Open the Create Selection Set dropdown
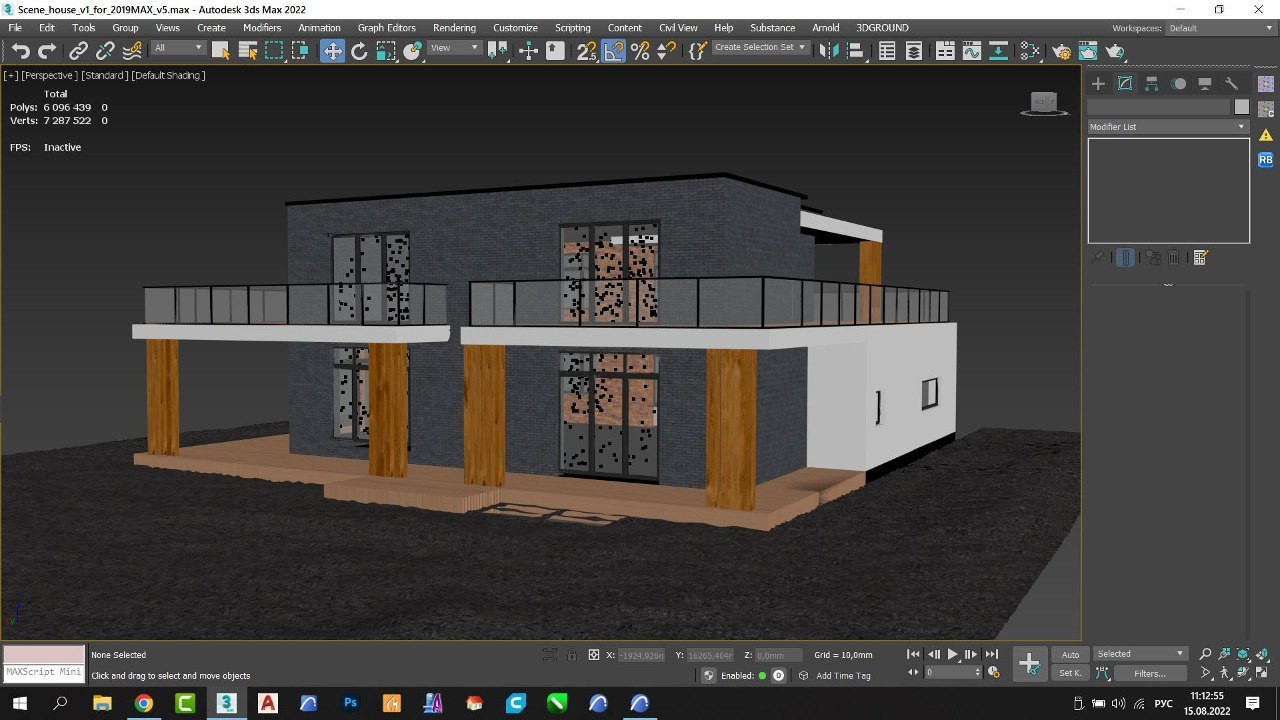 pos(760,48)
